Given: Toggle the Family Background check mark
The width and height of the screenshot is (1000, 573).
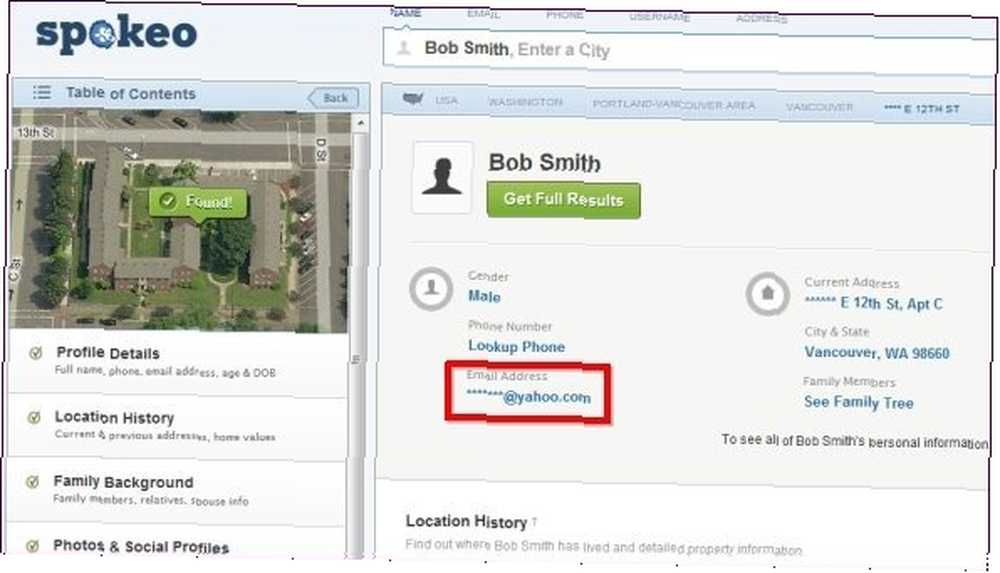Looking at the screenshot, I should tap(33, 482).
